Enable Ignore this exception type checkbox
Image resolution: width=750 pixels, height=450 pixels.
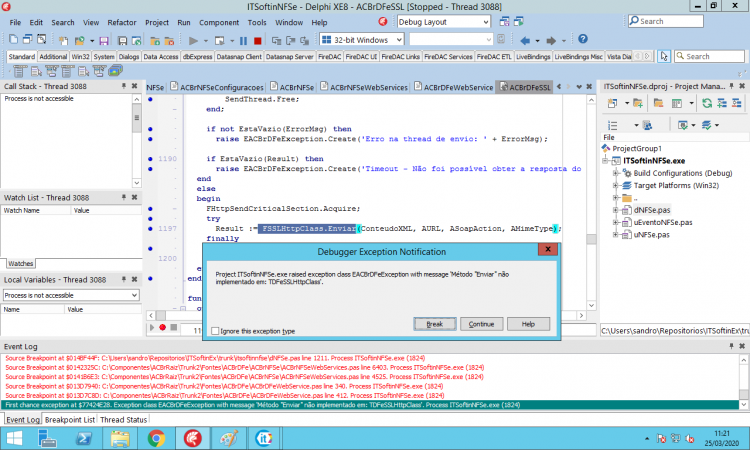pos(215,331)
